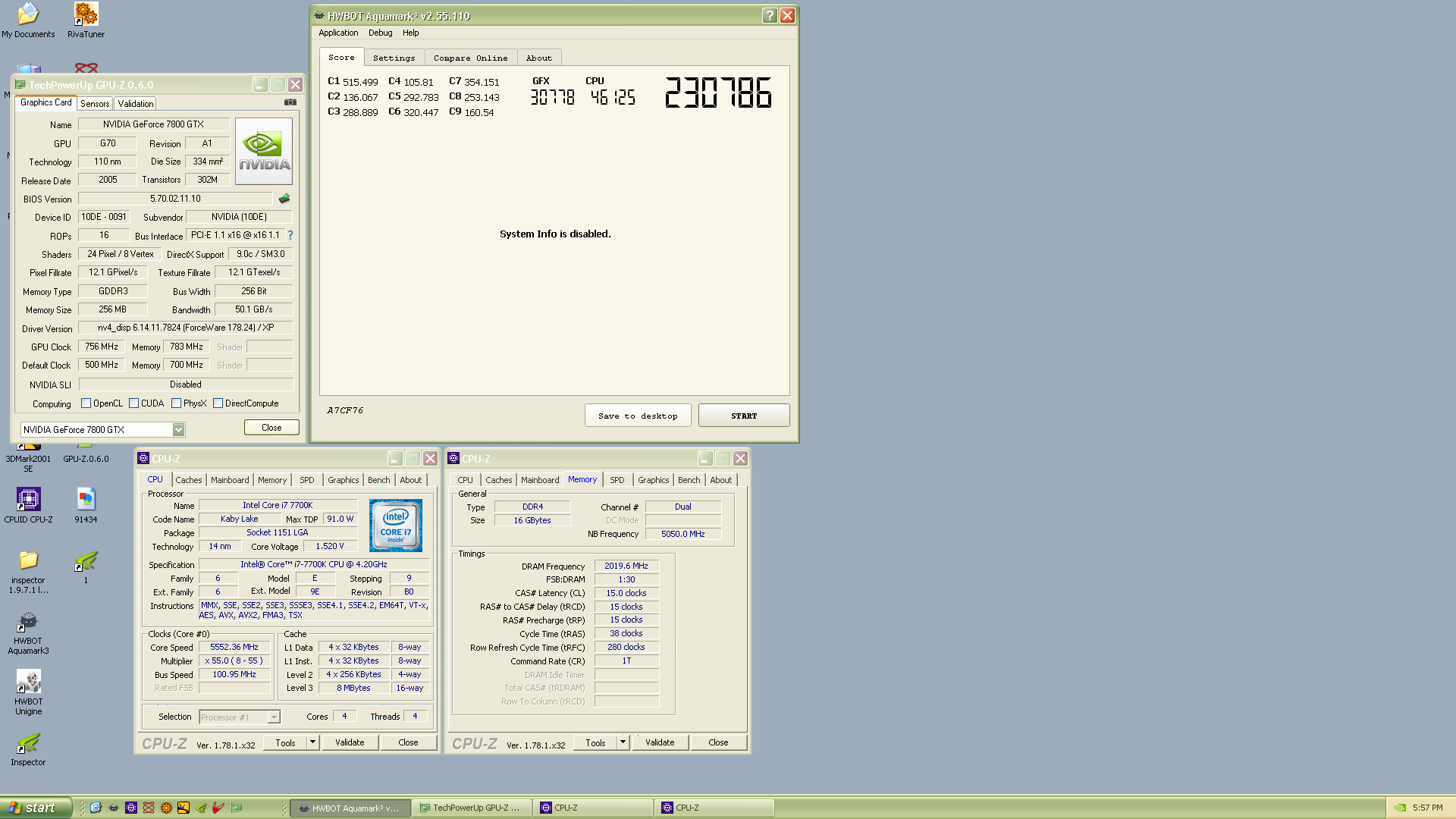Open Aquamark Help menu

(411, 33)
